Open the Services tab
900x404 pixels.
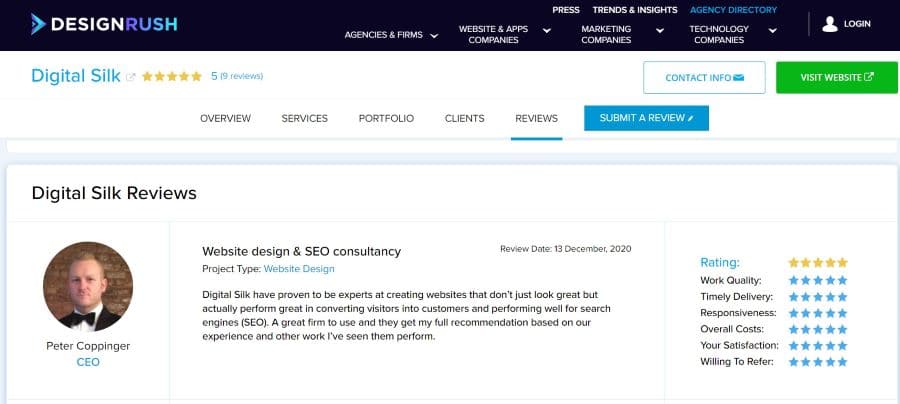pyautogui.click(x=305, y=118)
